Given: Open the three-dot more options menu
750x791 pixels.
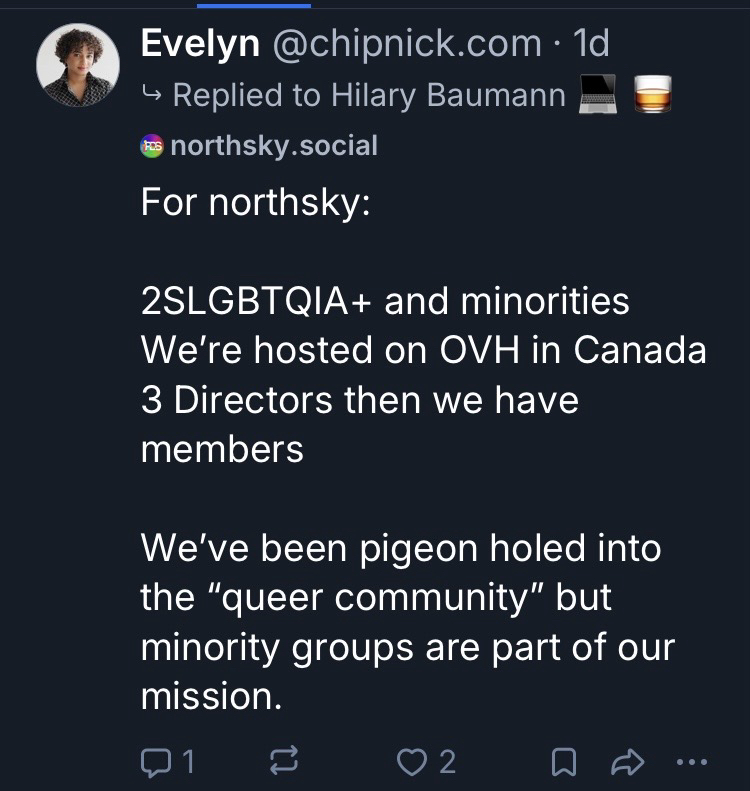Looking at the screenshot, I should (692, 762).
